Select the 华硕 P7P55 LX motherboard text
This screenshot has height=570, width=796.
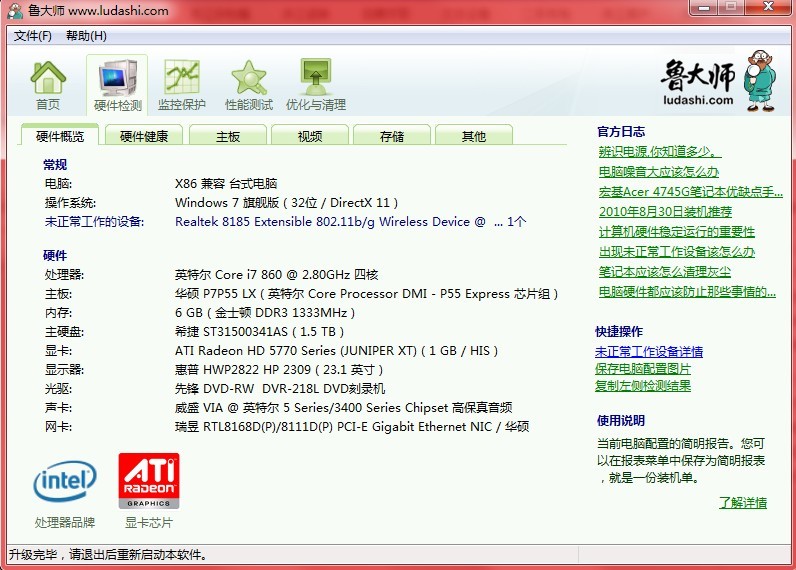[x=367, y=294]
